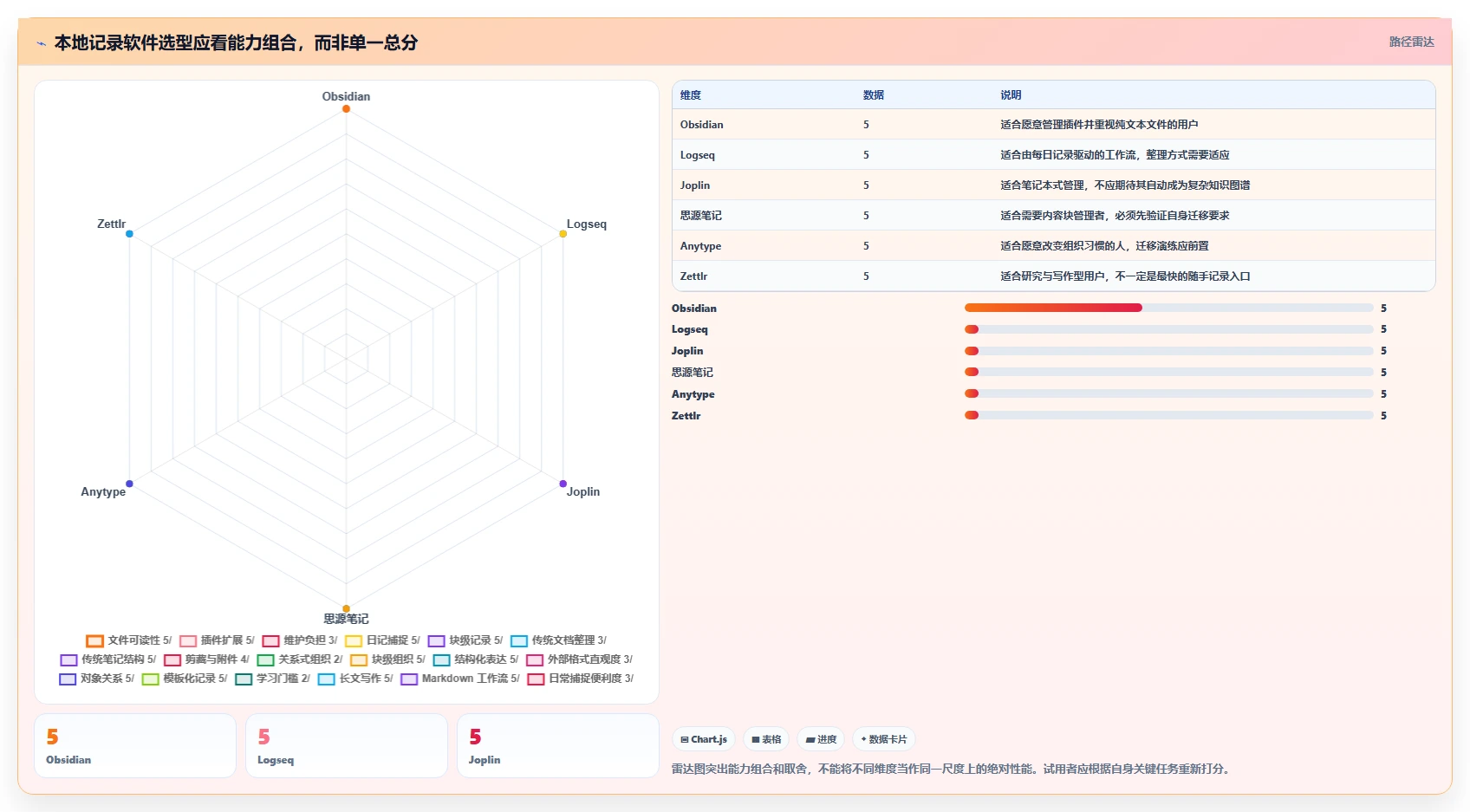
Task: Click the Logseq point on radar chart
Action: (563, 234)
